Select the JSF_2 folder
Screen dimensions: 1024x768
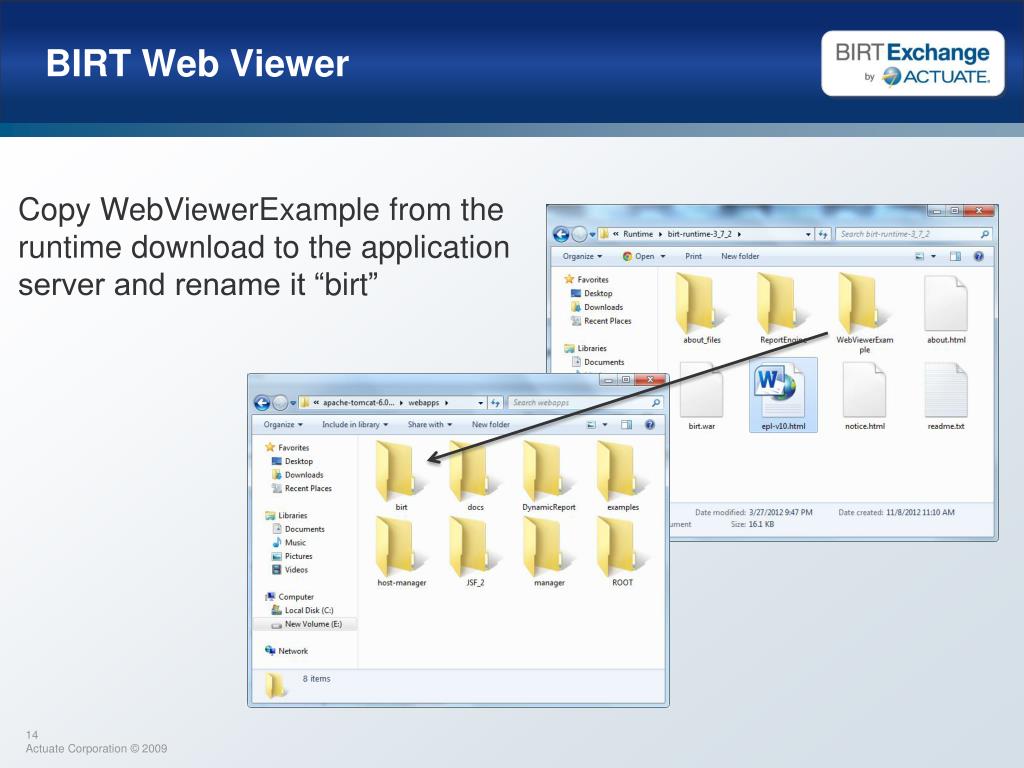click(x=475, y=551)
